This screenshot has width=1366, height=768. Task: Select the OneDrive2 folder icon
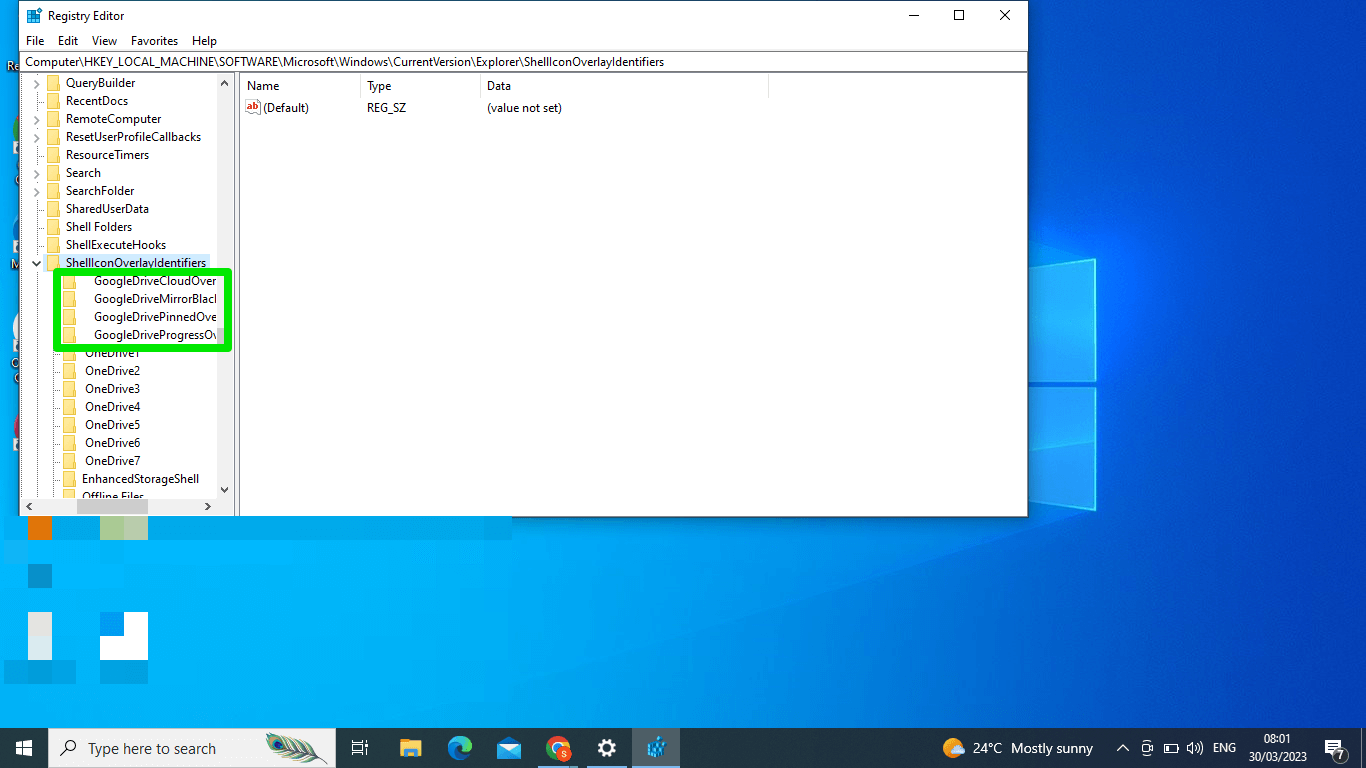(69, 371)
